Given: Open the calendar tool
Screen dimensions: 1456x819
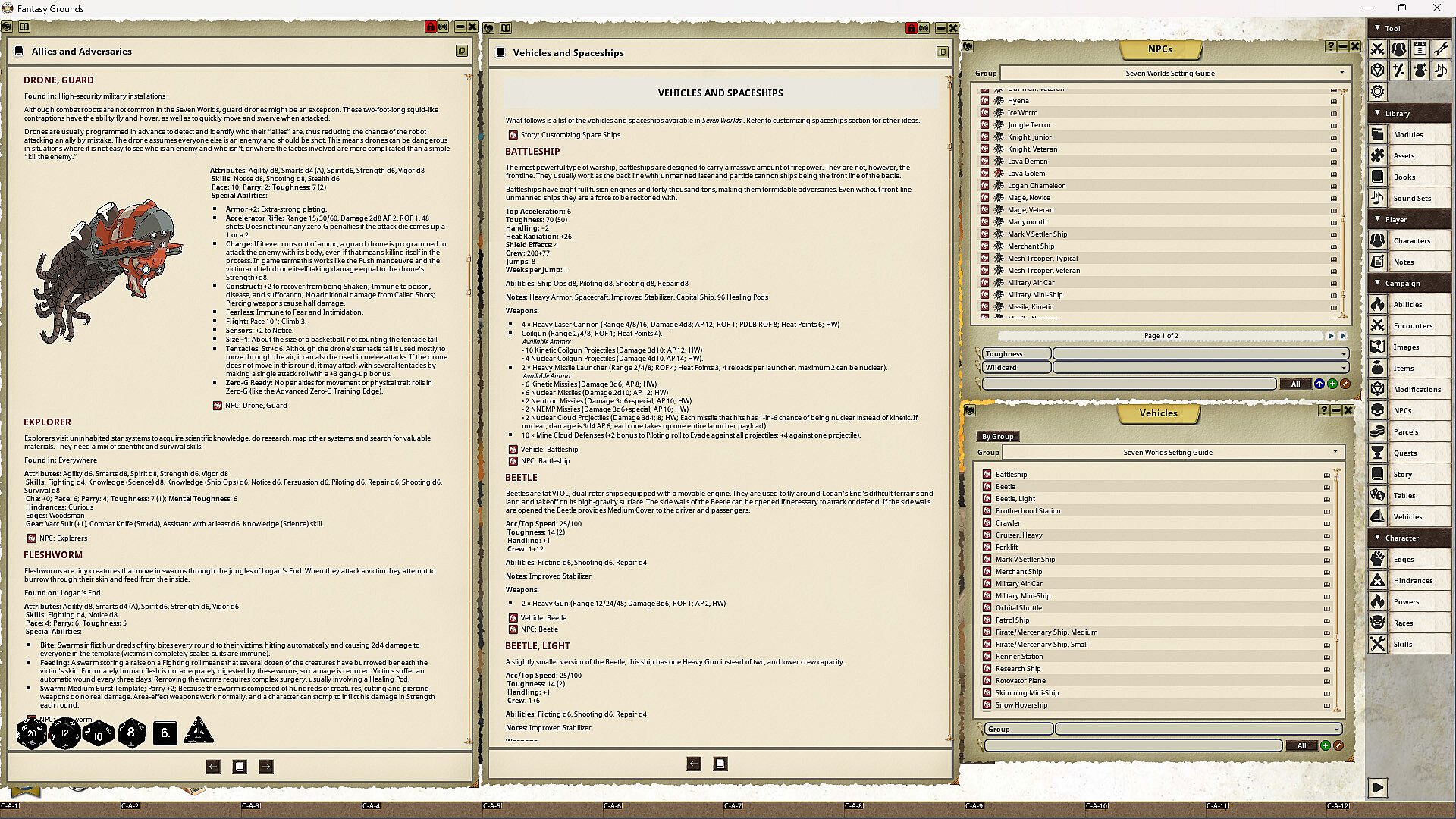Looking at the screenshot, I should tap(1420, 49).
